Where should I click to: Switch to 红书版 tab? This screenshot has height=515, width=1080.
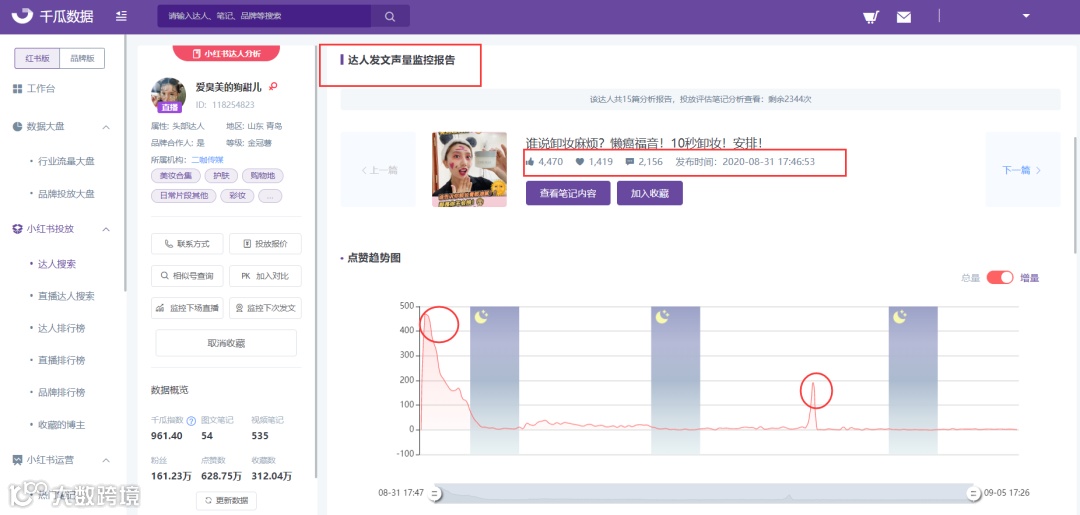coord(37,59)
